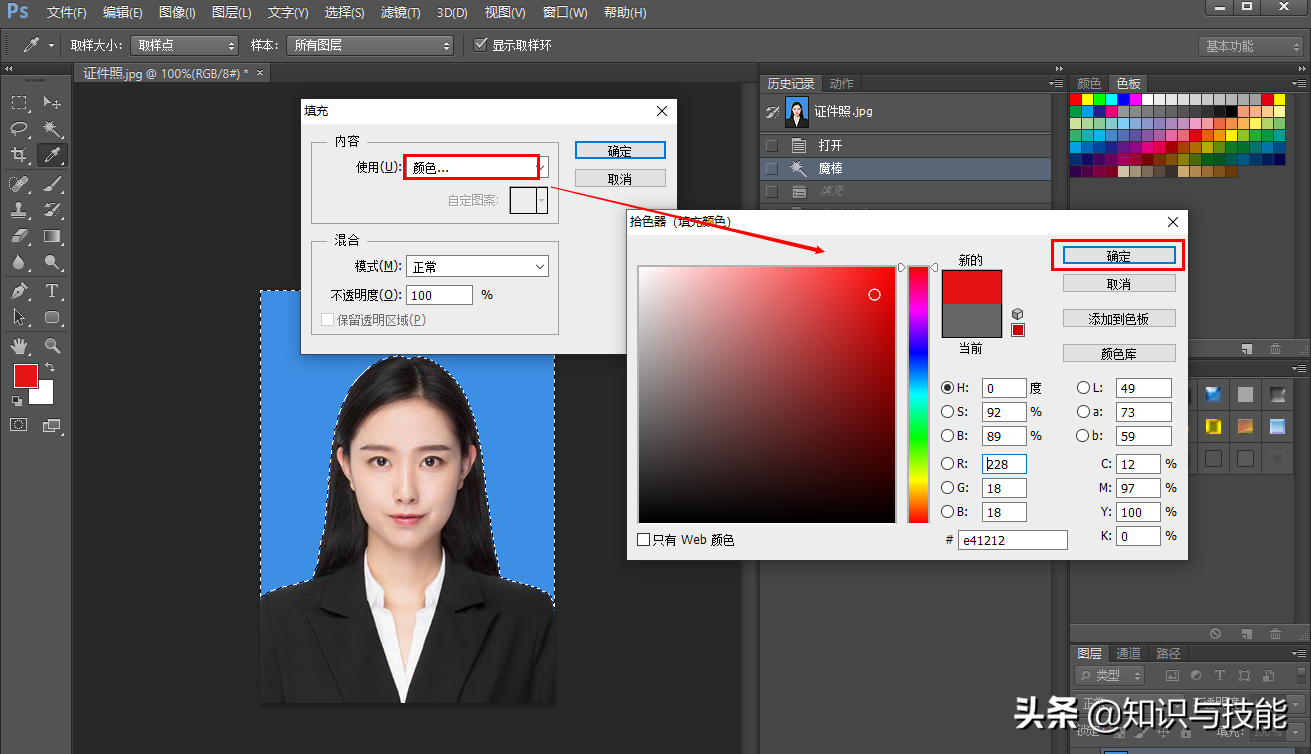Select the Pen tool
1311x754 pixels.
pyautogui.click(x=19, y=291)
